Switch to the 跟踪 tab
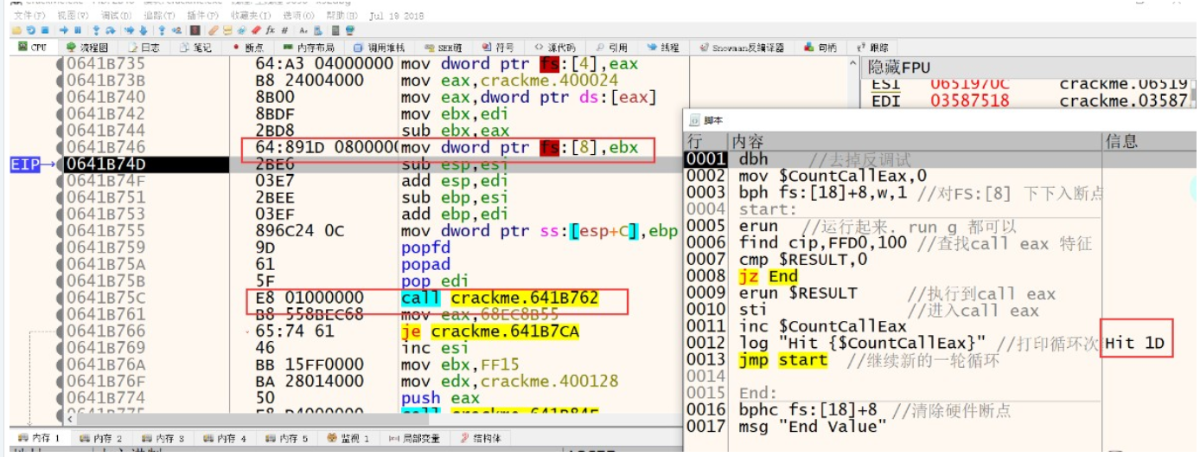The image size is (1200, 457). 871,47
